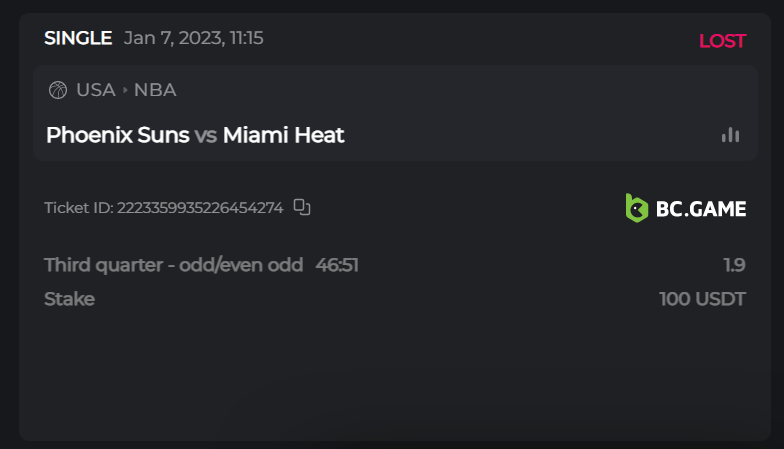Copy the ticket ID using copy icon

(x=302, y=208)
